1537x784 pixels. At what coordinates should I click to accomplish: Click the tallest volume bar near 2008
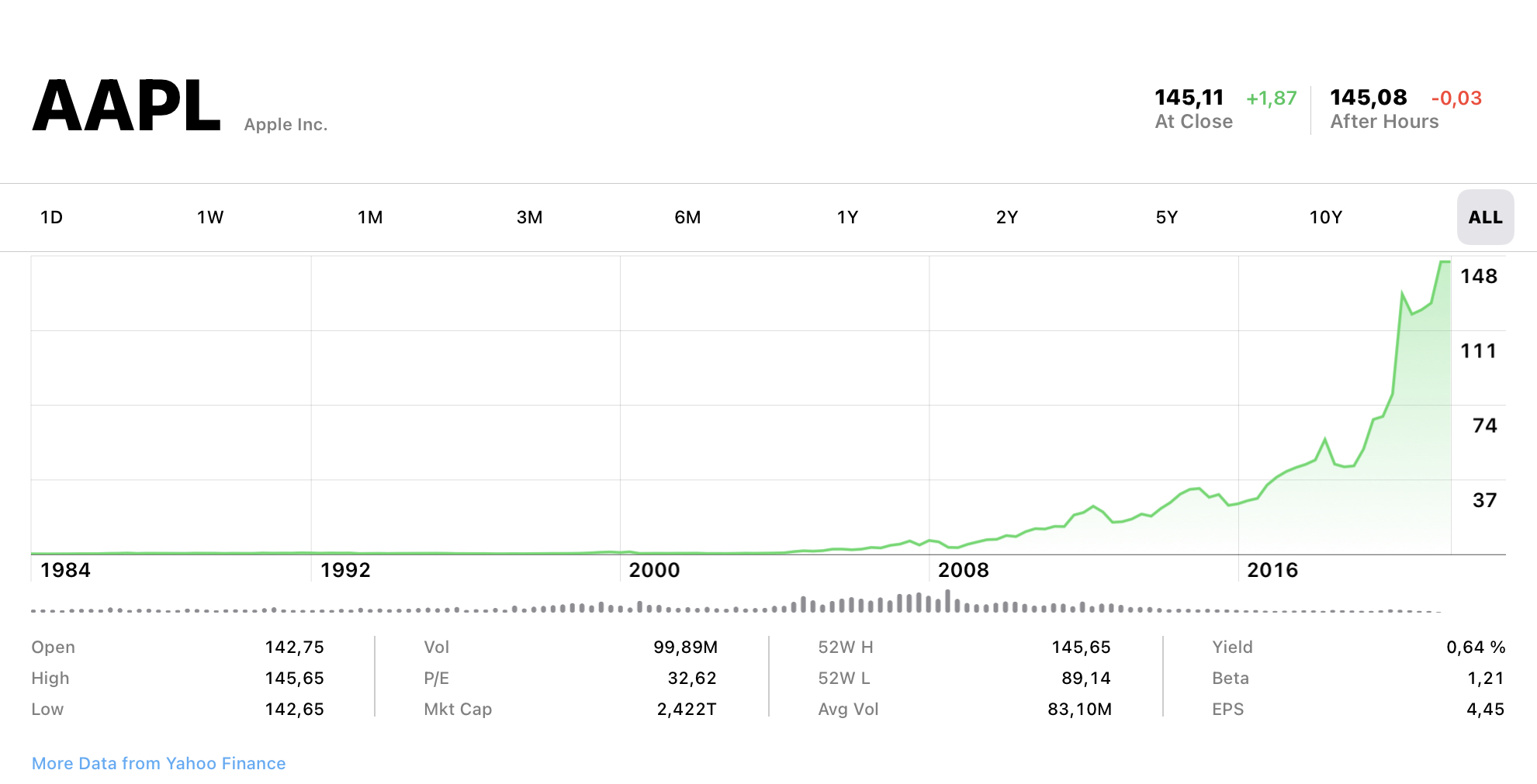pos(947,601)
